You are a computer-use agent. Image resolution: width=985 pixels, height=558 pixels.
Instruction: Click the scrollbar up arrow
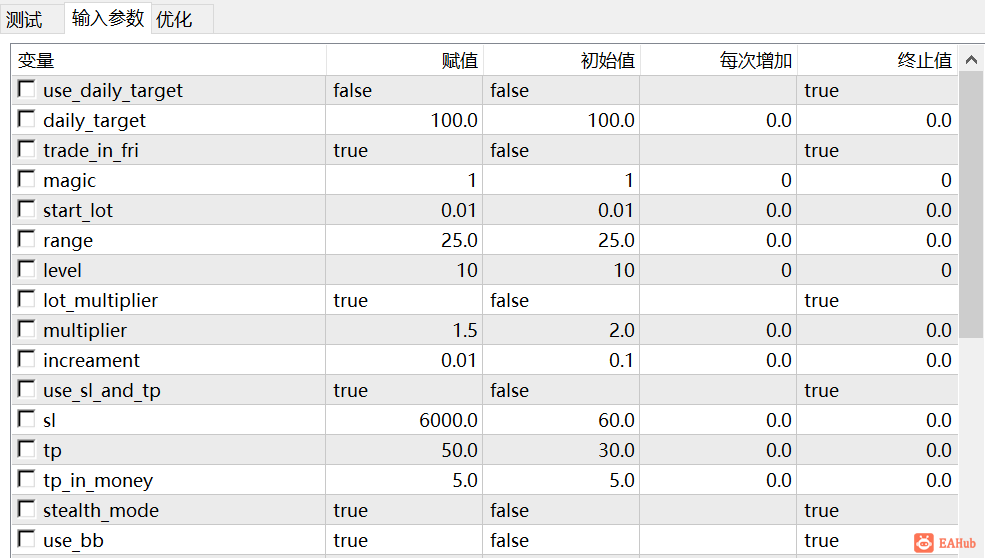coord(971,60)
